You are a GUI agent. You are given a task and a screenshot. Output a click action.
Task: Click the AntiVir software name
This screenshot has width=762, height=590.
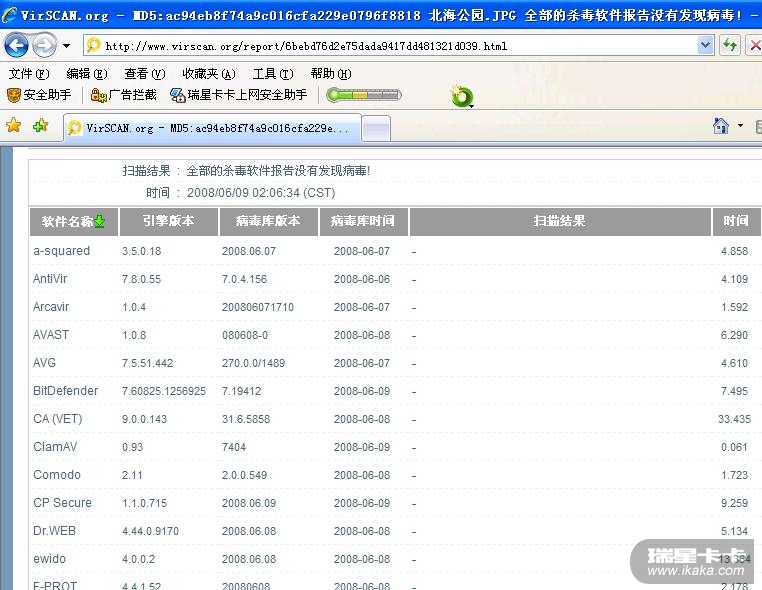point(50,279)
